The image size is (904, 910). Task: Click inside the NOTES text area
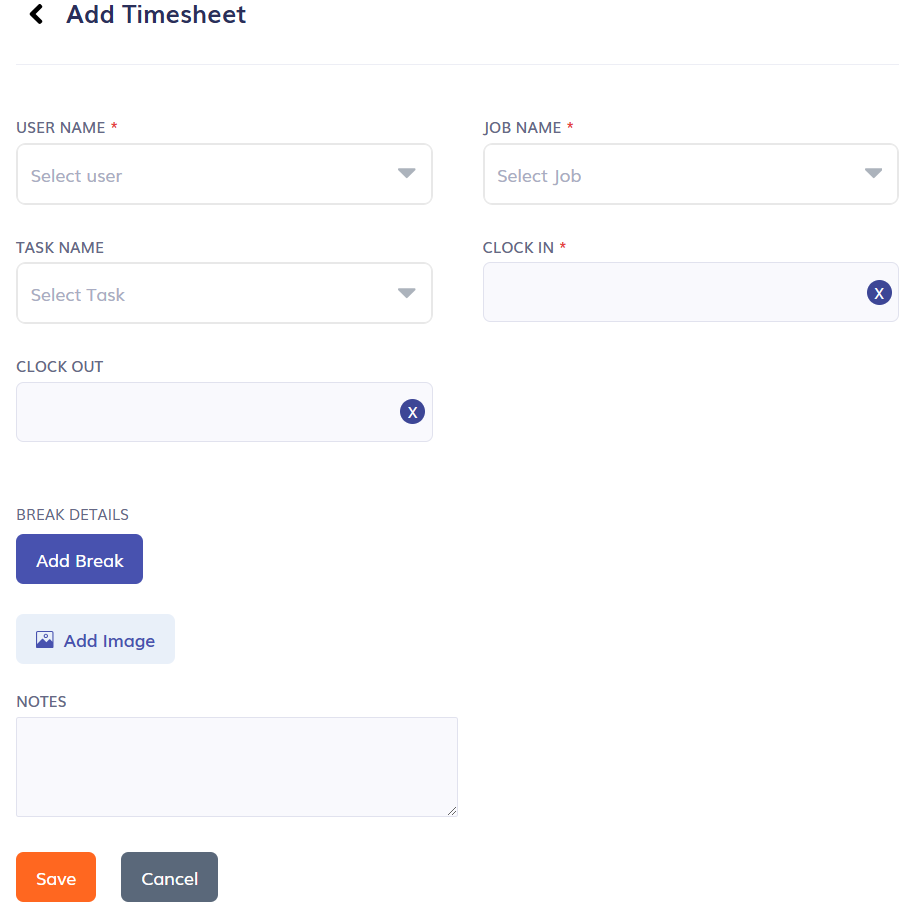(x=236, y=766)
